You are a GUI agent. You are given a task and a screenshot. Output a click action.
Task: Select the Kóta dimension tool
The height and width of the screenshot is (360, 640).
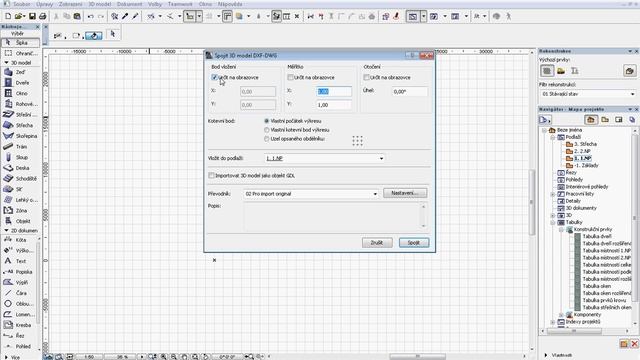20,240
